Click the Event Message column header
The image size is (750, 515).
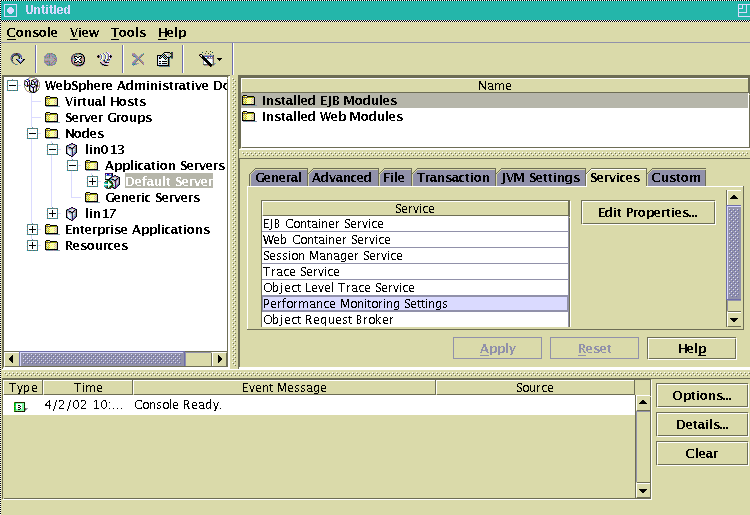coord(284,387)
